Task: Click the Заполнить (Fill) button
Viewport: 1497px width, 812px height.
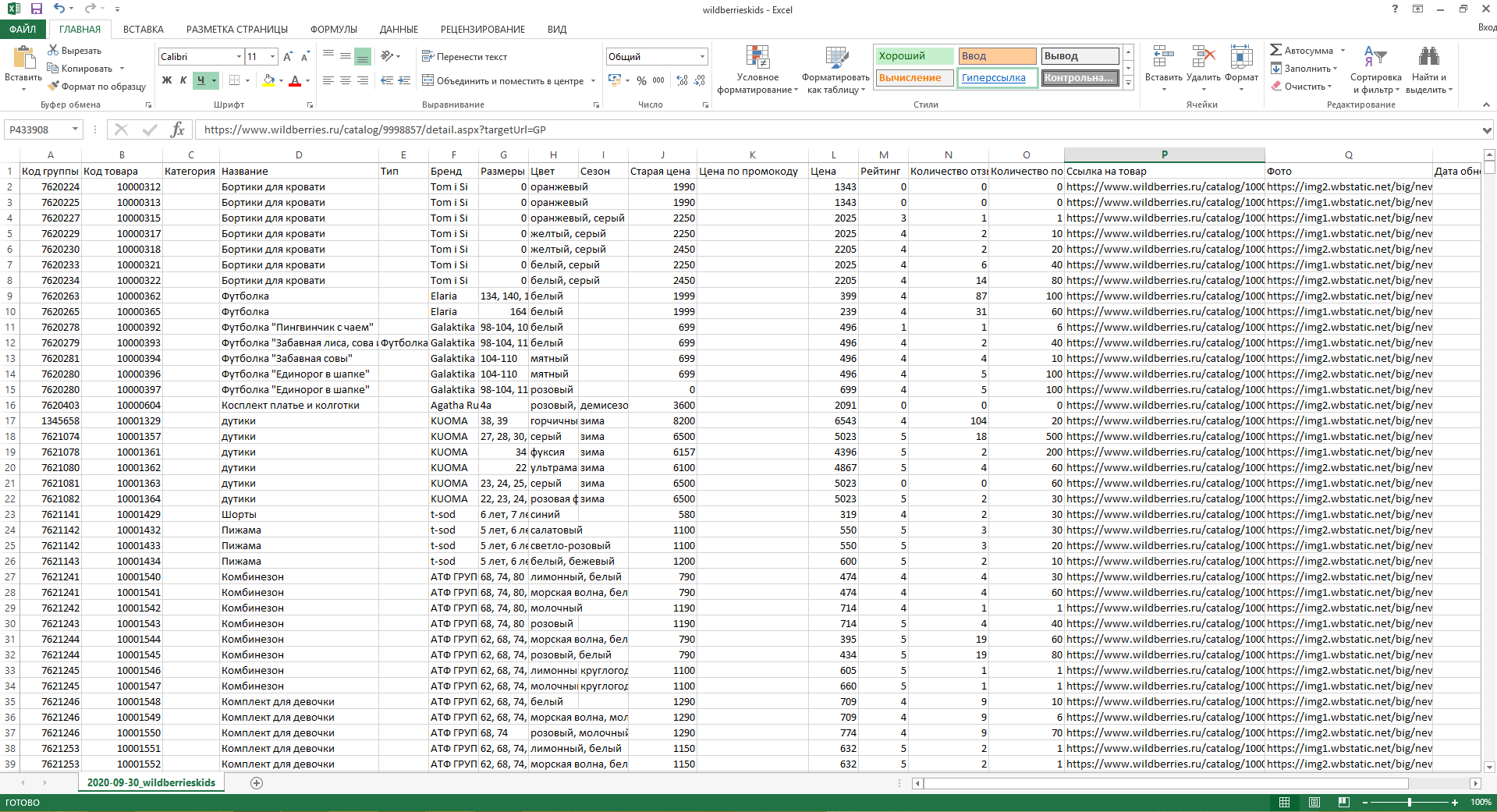Action: click(1304, 69)
